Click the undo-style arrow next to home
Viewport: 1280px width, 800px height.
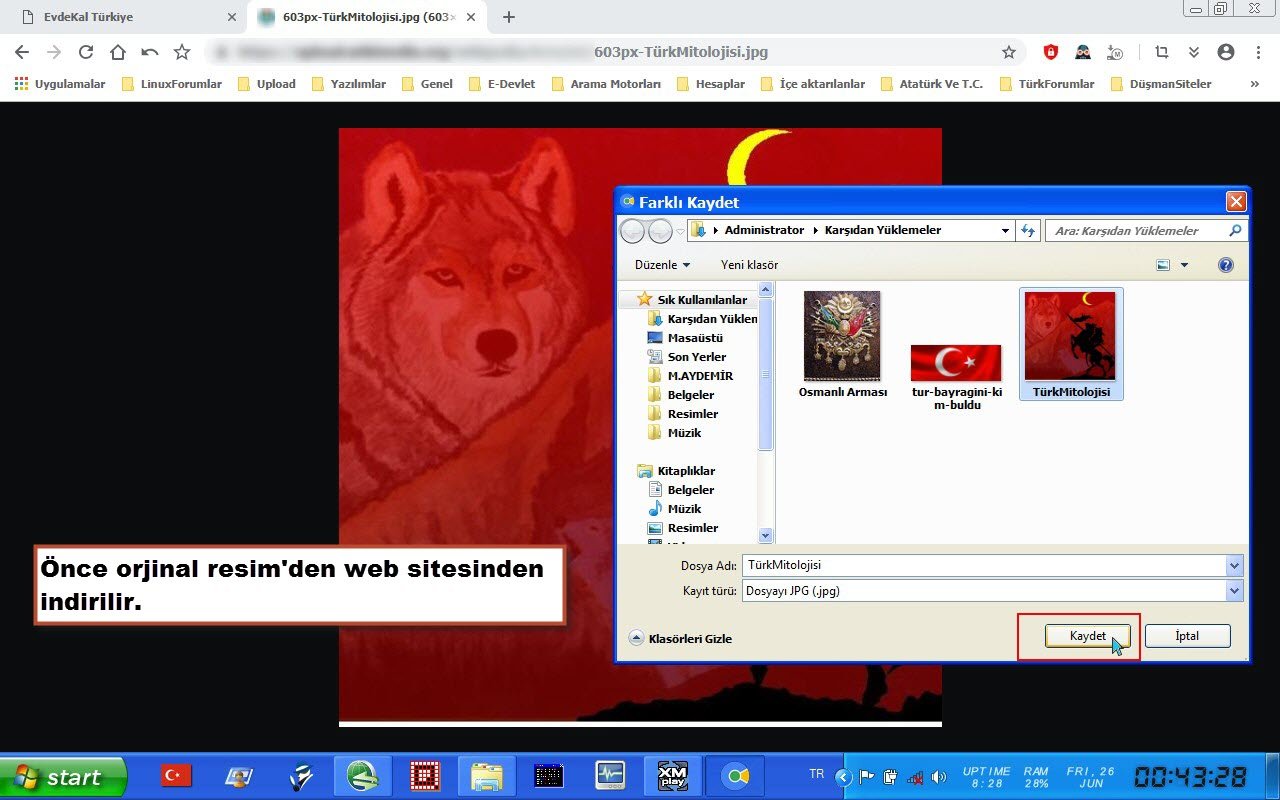coord(150,52)
